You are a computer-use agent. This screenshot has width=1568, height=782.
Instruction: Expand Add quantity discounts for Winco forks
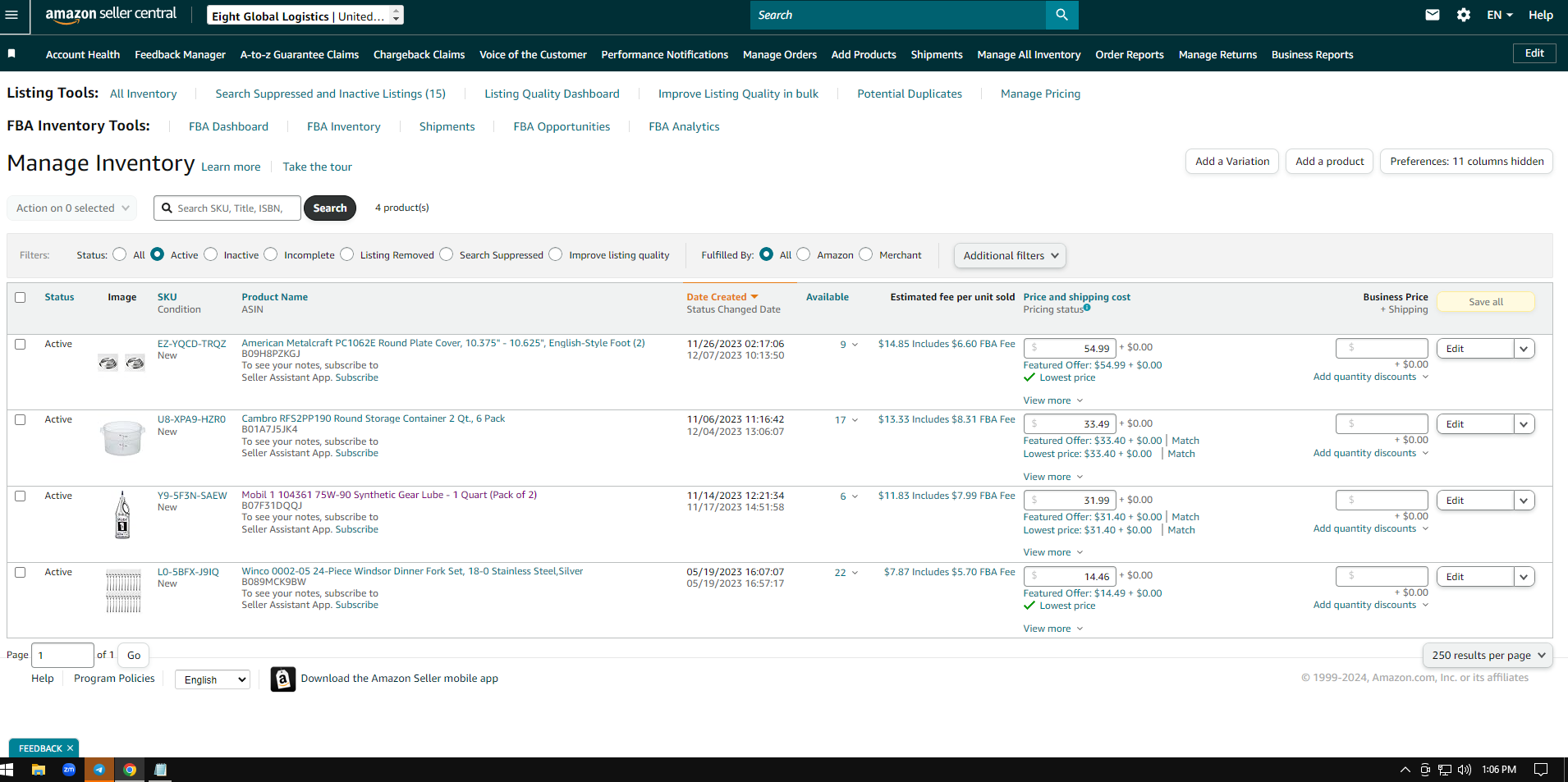[1371, 605]
